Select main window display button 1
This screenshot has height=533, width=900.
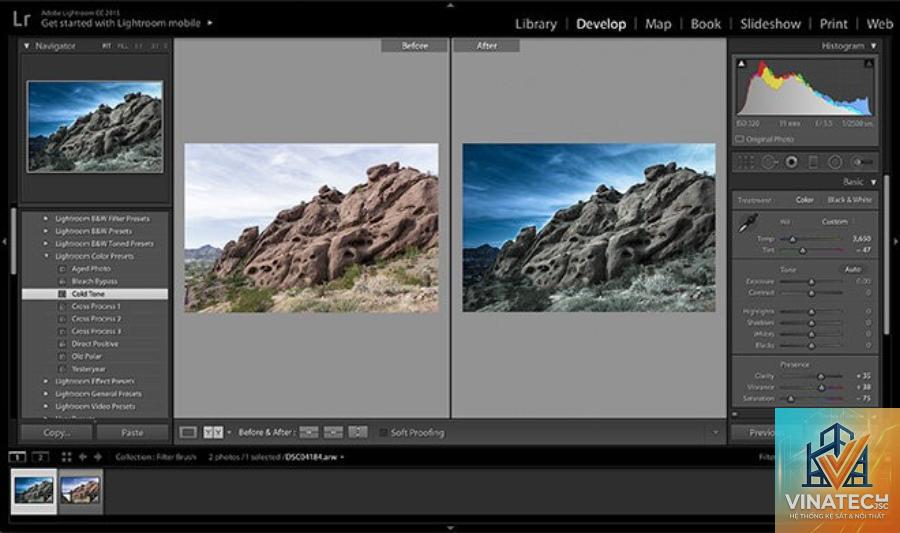17,457
